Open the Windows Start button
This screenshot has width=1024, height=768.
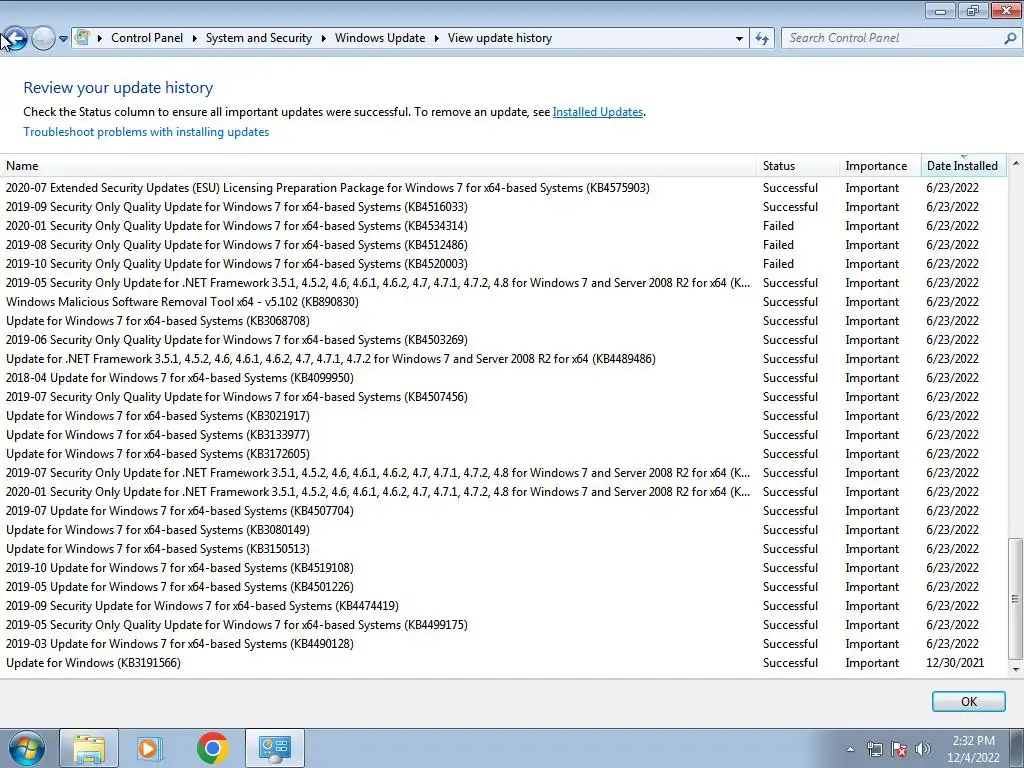point(26,748)
